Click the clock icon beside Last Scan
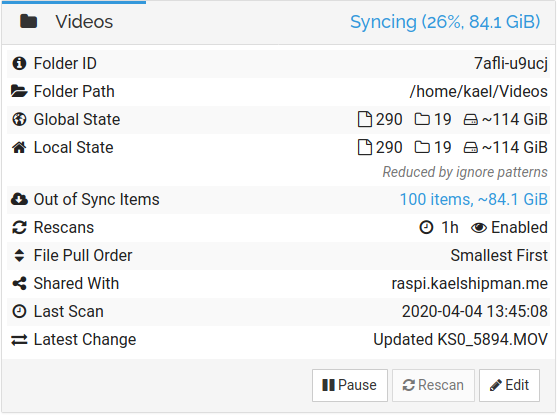The image size is (560, 415). (x=19, y=311)
